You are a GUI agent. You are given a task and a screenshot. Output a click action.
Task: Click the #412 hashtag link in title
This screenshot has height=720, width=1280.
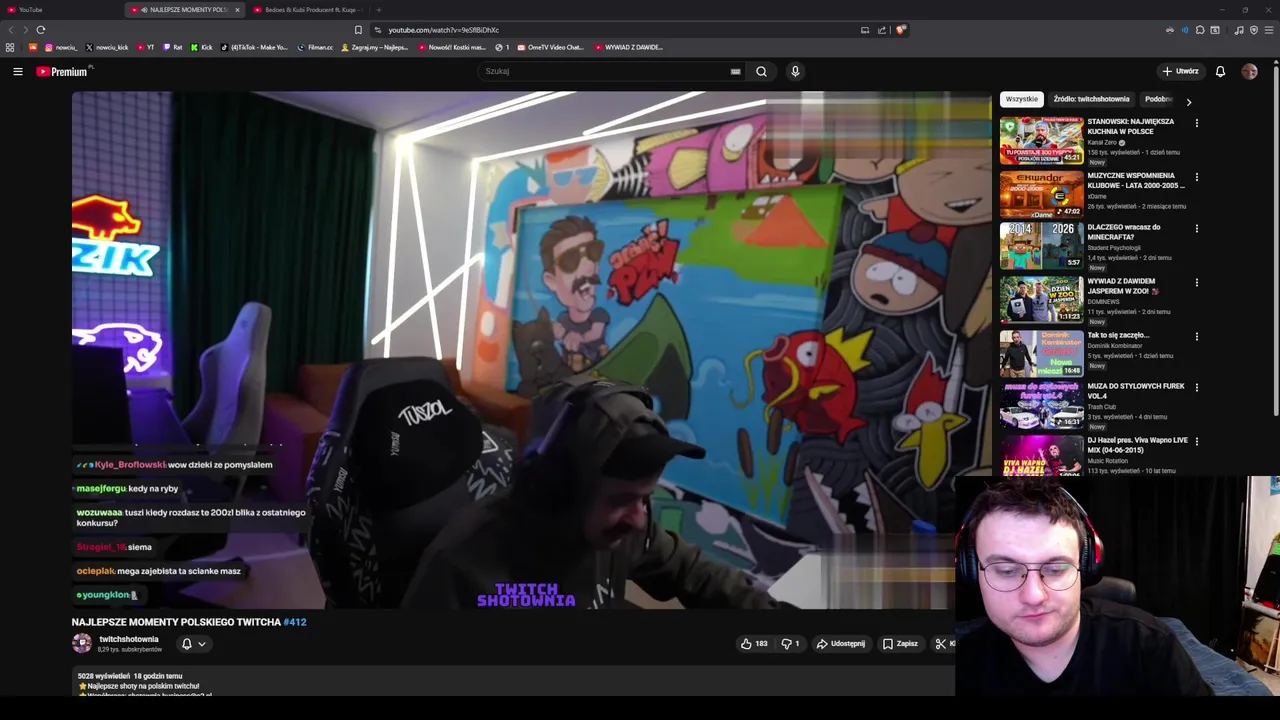coord(295,622)
